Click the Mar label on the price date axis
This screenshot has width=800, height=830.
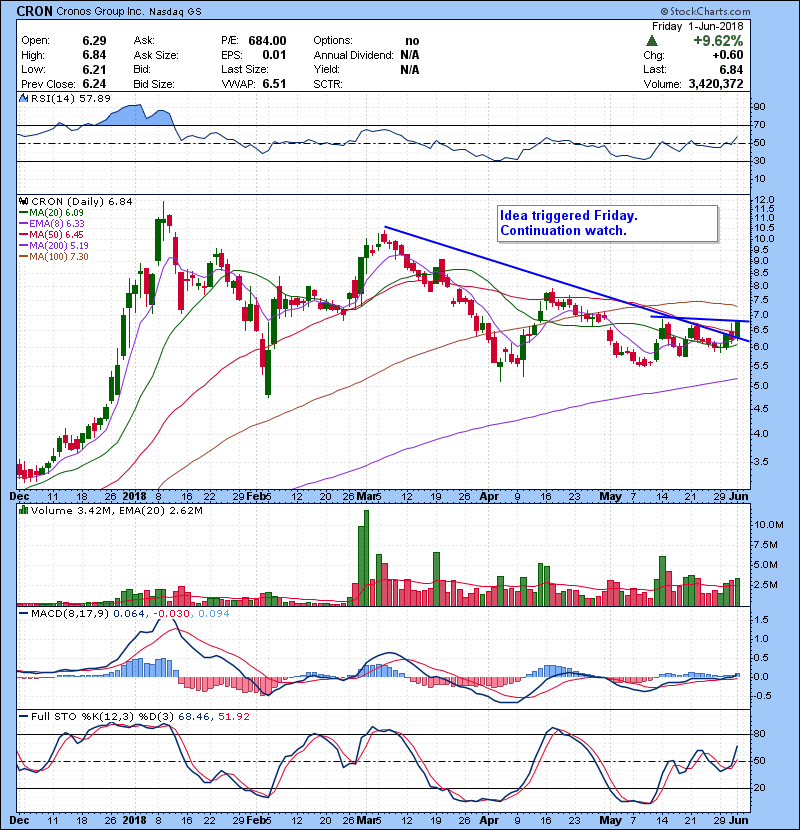point(369,495)
